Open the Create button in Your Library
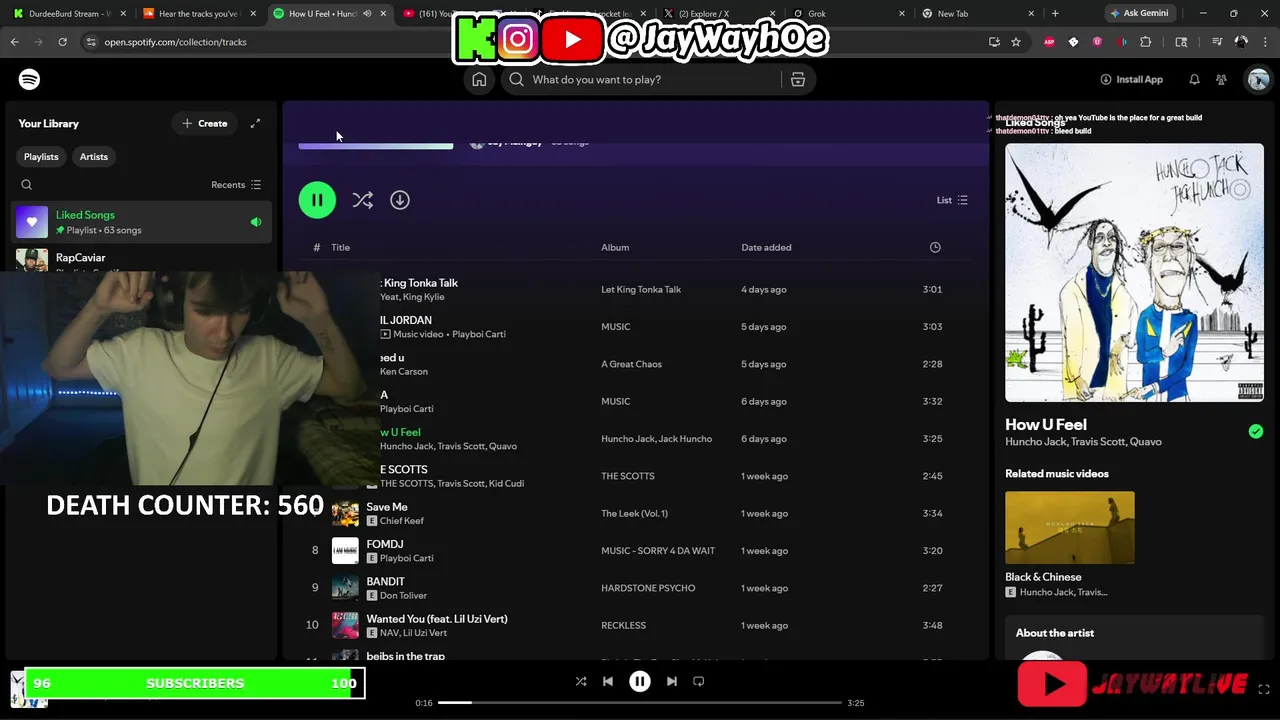 [204, 123]
